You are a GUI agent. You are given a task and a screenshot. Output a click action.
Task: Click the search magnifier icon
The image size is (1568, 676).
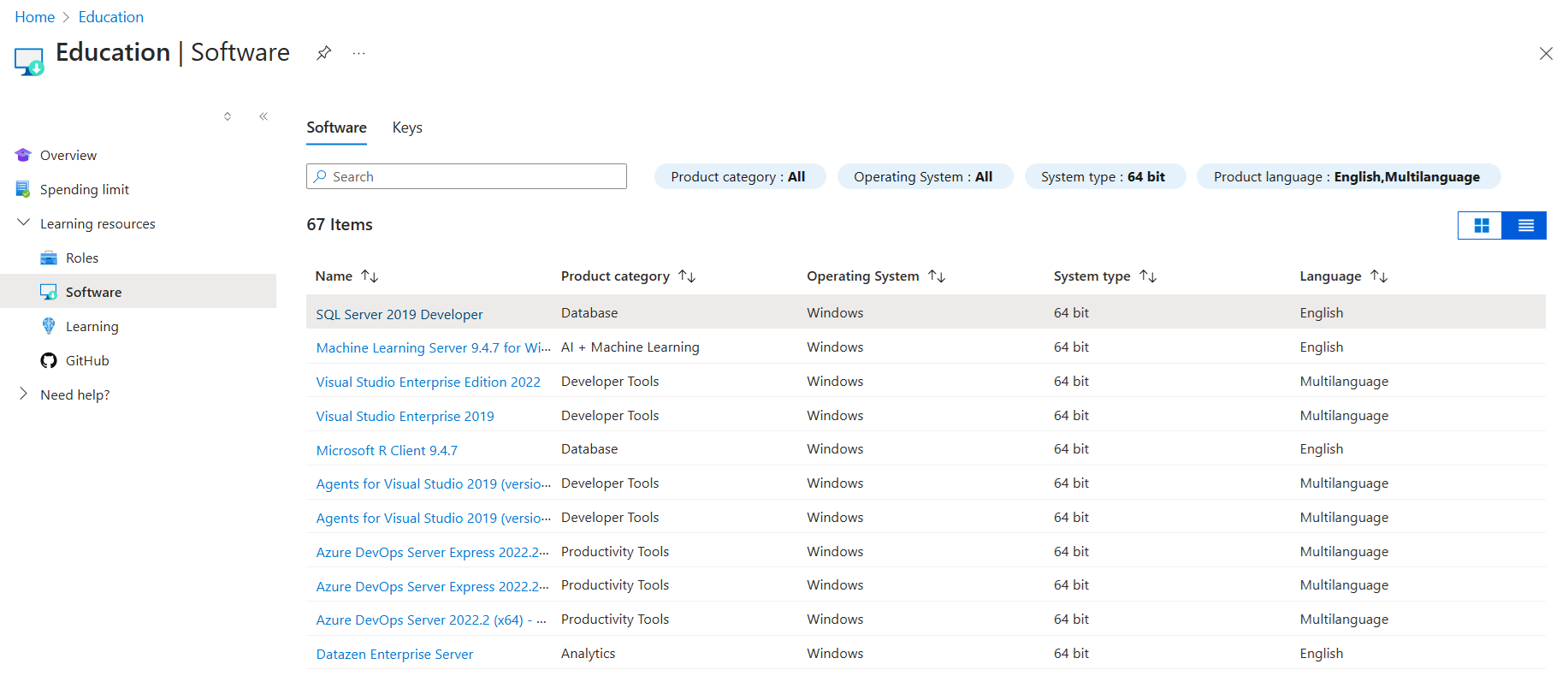point(320,176)
